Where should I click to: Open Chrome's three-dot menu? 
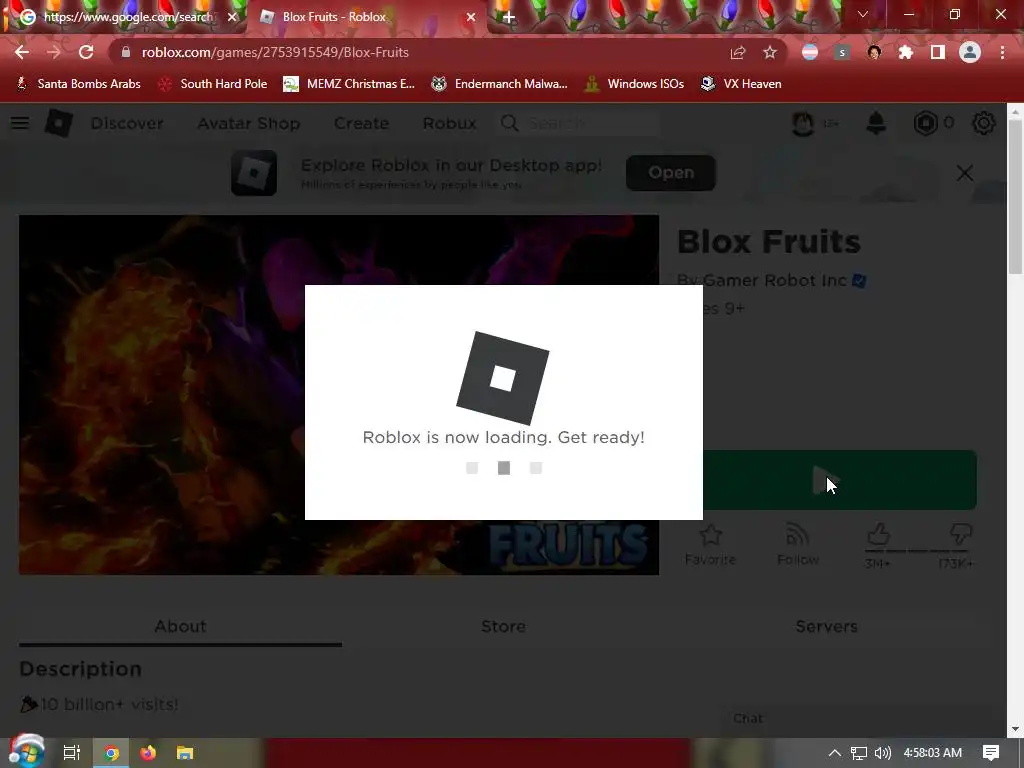click(x=1002, y=52)
